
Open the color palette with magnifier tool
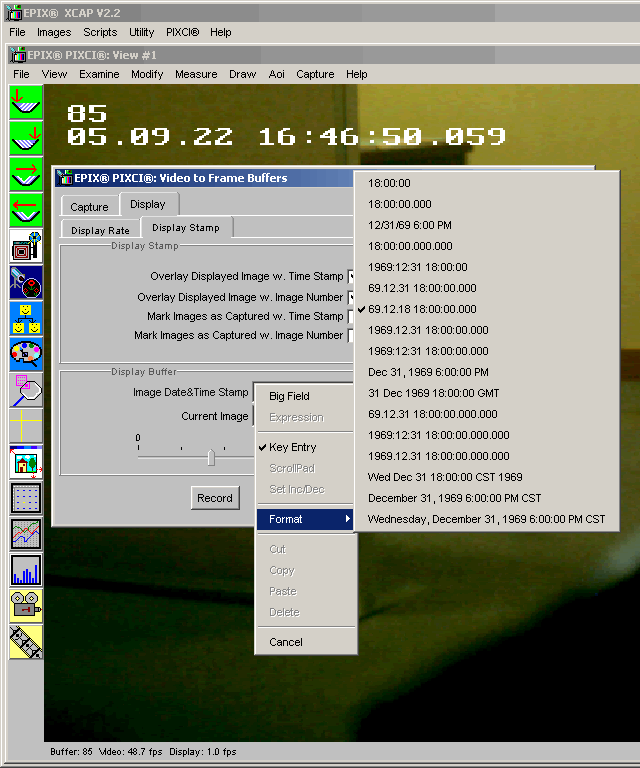point(26,354)
